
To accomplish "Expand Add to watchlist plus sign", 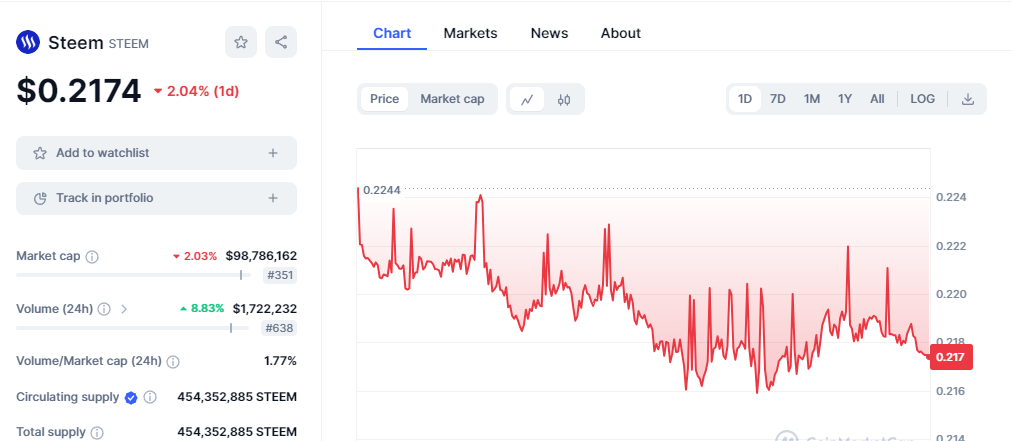I will click(x=273, y=153).
